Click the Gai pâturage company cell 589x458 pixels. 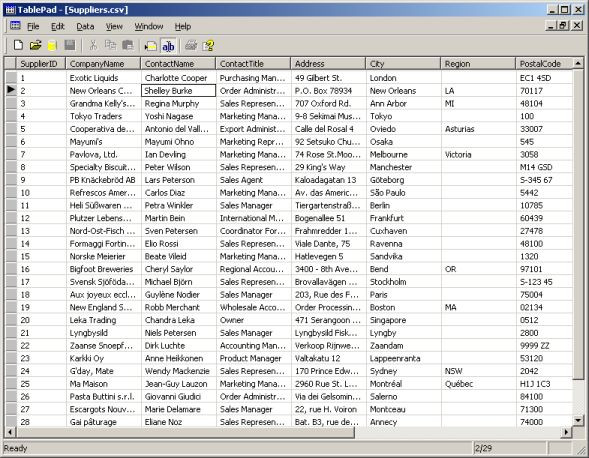pyautogui.click(x=103, y=422)
